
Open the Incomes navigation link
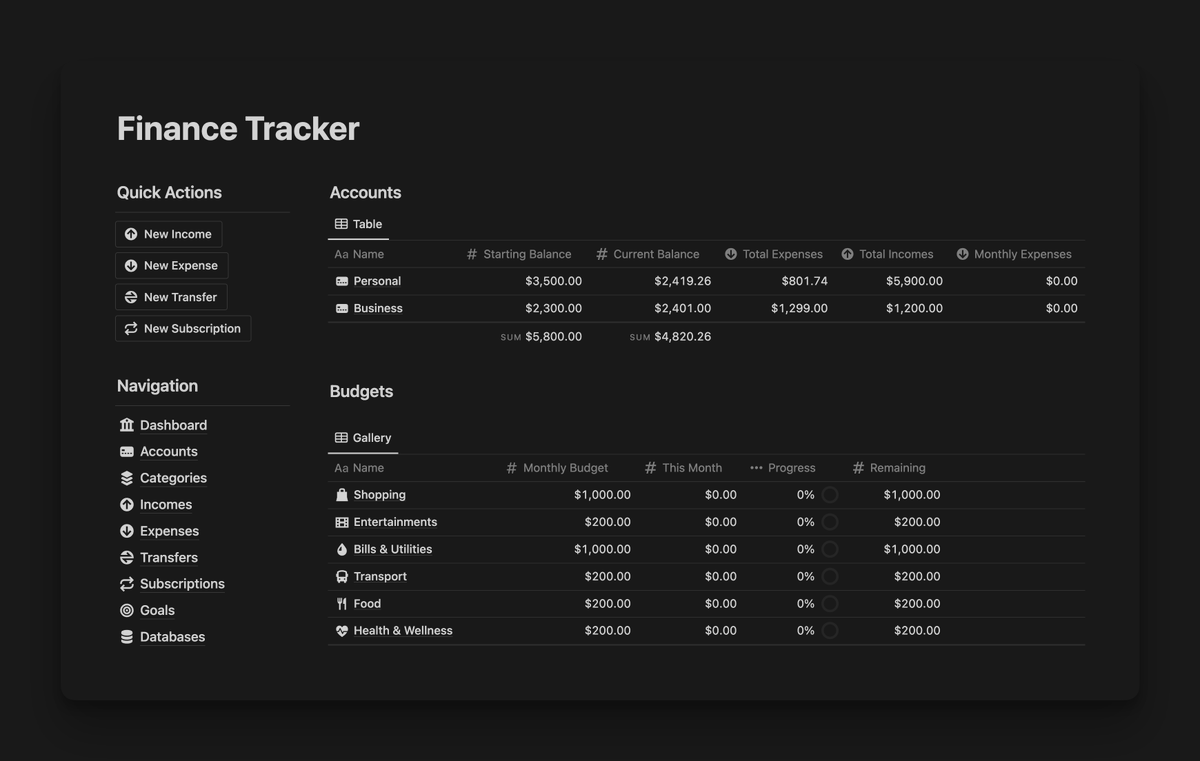coord(166,504)
